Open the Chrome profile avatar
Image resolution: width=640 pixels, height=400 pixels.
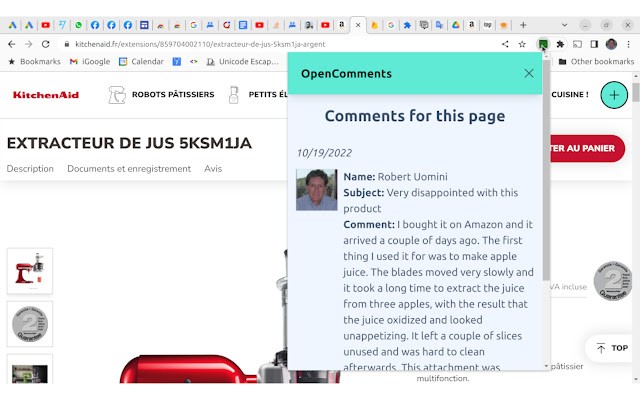611,44
